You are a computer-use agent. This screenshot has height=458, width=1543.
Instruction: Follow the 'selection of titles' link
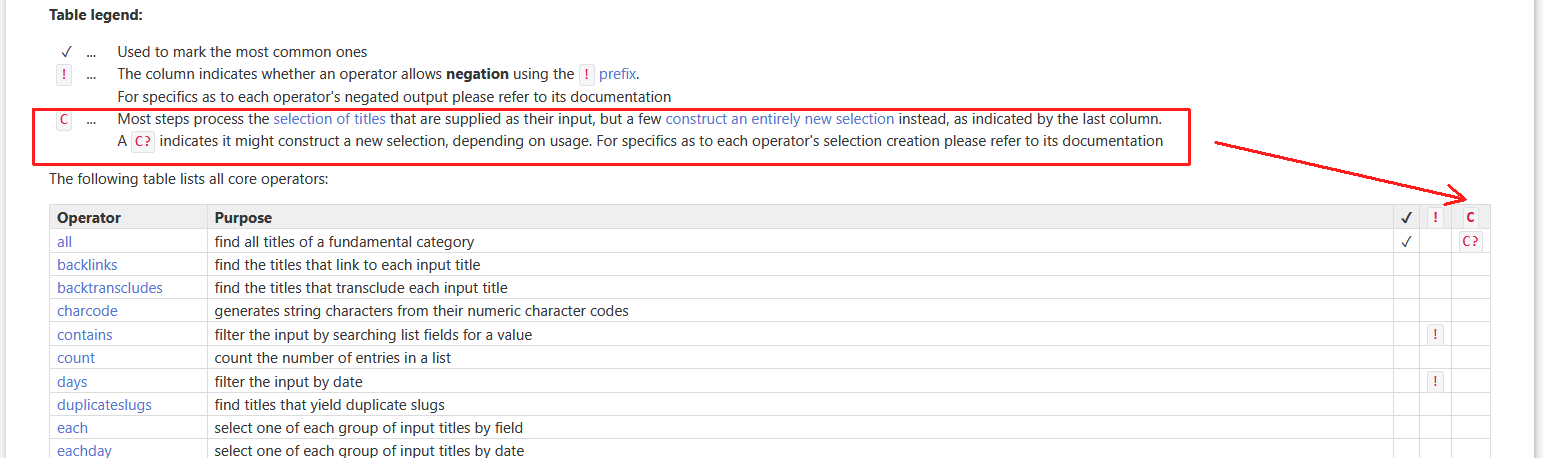pyautogui.click(x=330, y=119)
